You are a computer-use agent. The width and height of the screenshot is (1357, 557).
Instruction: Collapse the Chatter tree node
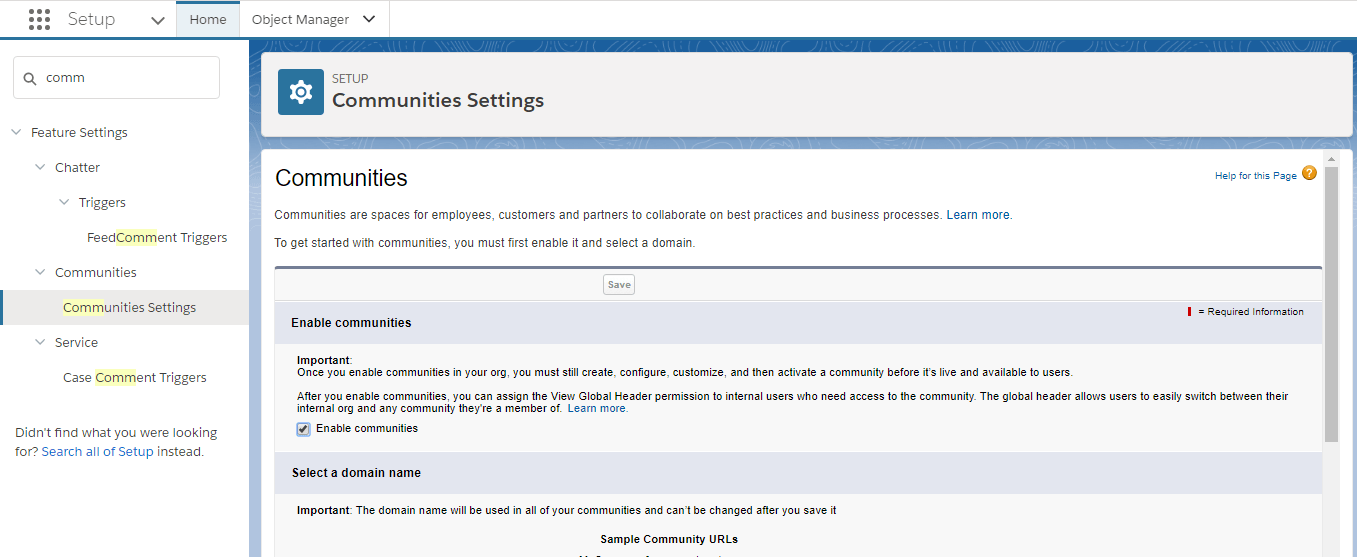pos(40,167)
